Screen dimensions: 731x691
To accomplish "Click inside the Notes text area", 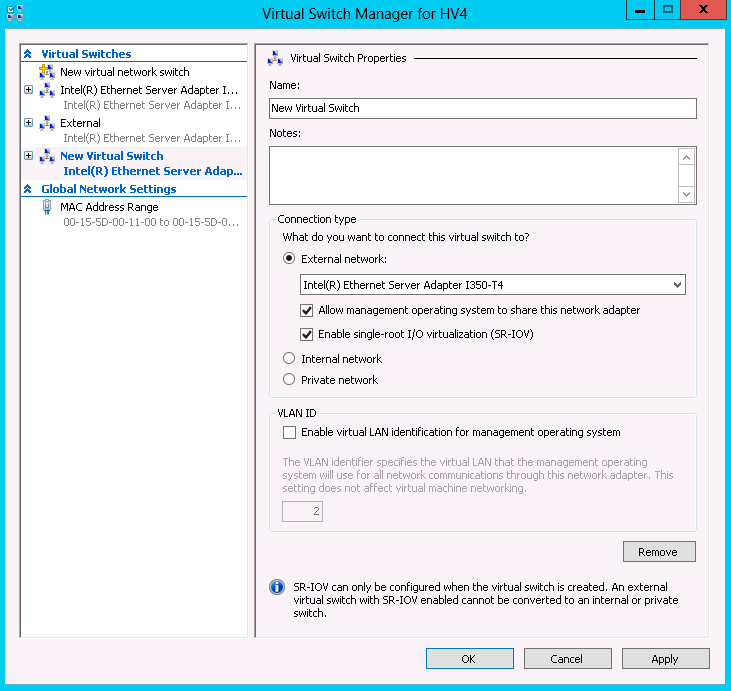I will tap(473, 175).
